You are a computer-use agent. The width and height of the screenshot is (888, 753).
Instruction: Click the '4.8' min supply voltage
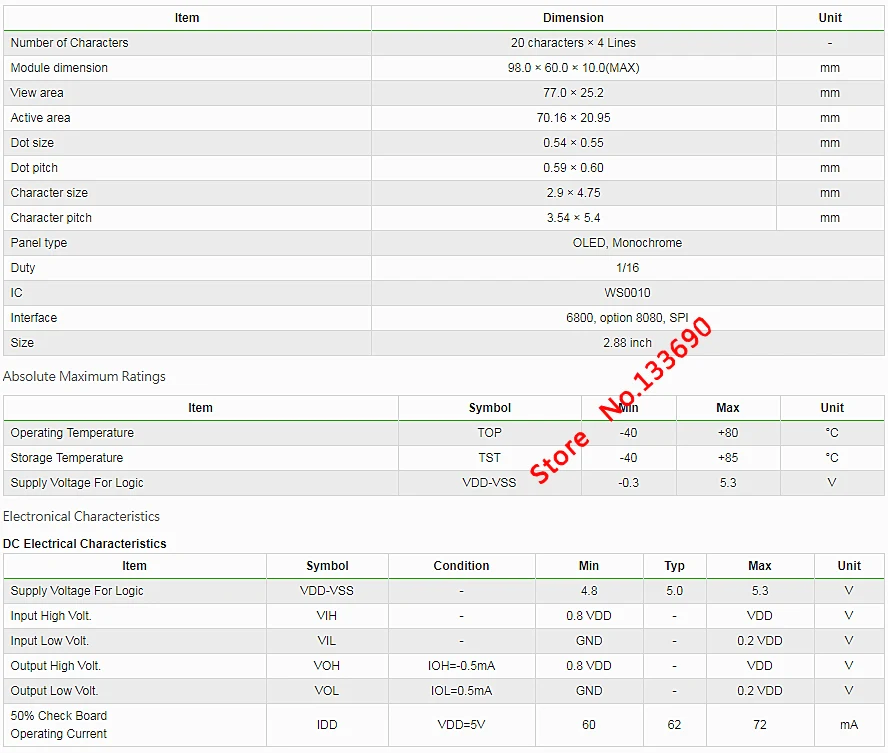(588, 591)
